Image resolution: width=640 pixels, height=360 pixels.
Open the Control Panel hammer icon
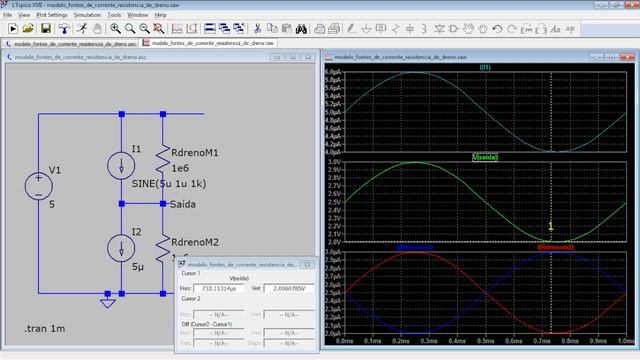coord(63,29)
